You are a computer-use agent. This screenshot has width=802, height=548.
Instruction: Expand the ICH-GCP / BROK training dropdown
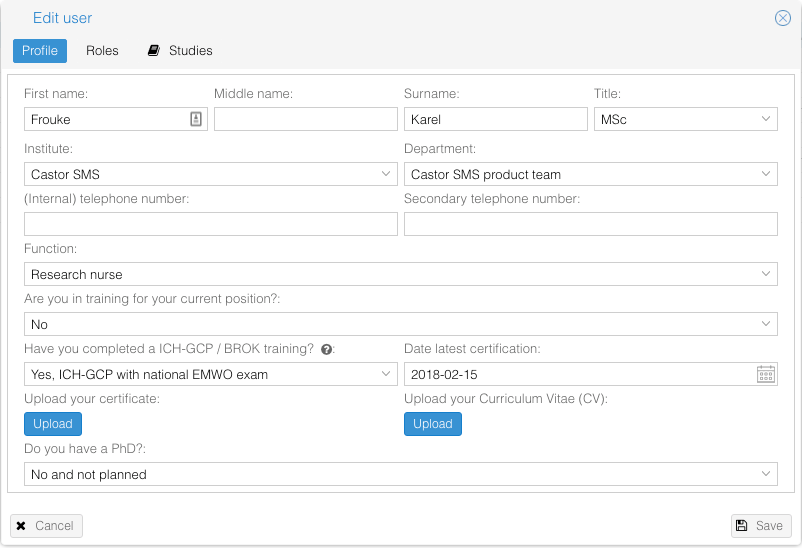(x=211, y=375)
